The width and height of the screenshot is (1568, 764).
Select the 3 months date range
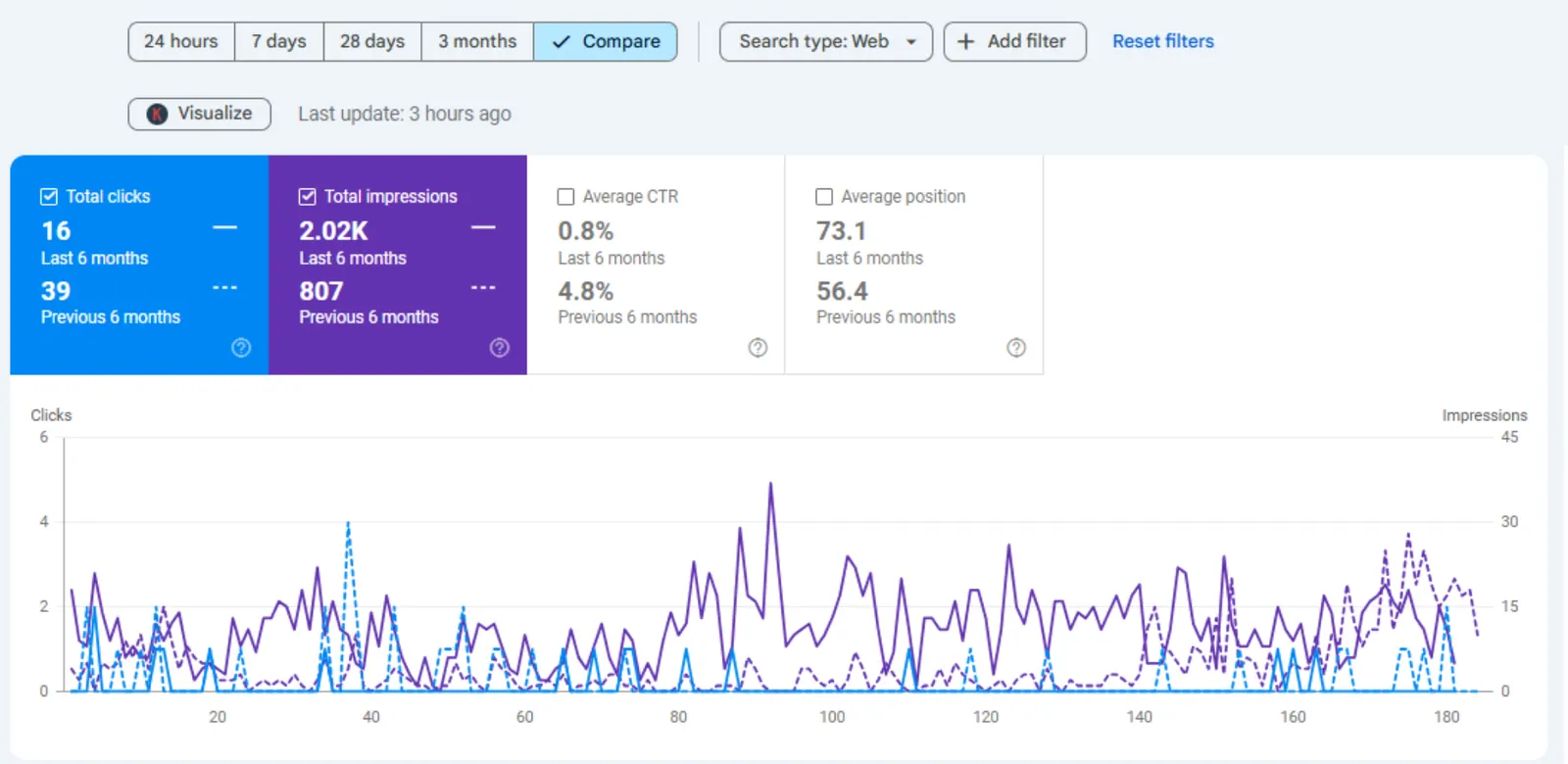click(x=477, y=42)
